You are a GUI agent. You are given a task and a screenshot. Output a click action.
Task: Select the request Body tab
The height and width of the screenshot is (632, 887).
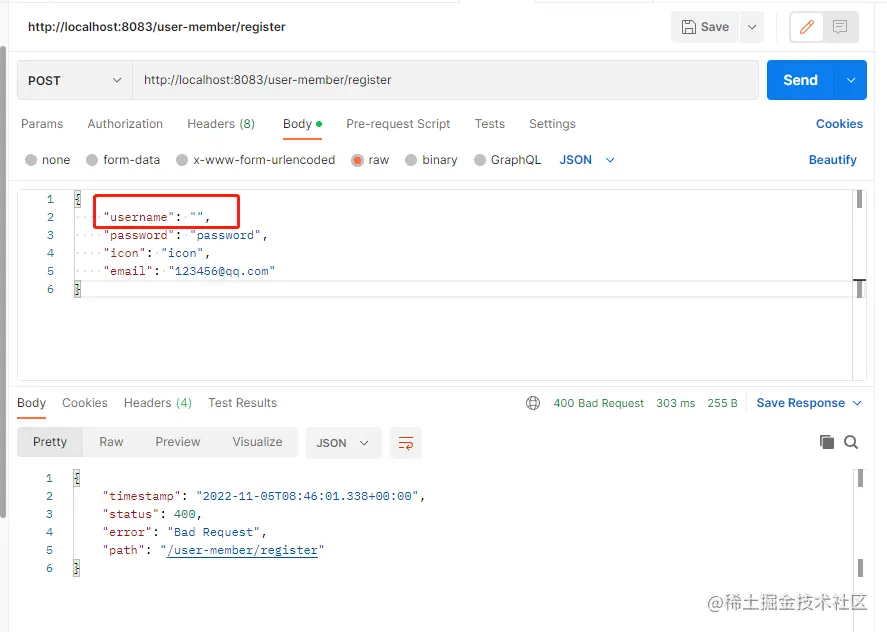302,124
